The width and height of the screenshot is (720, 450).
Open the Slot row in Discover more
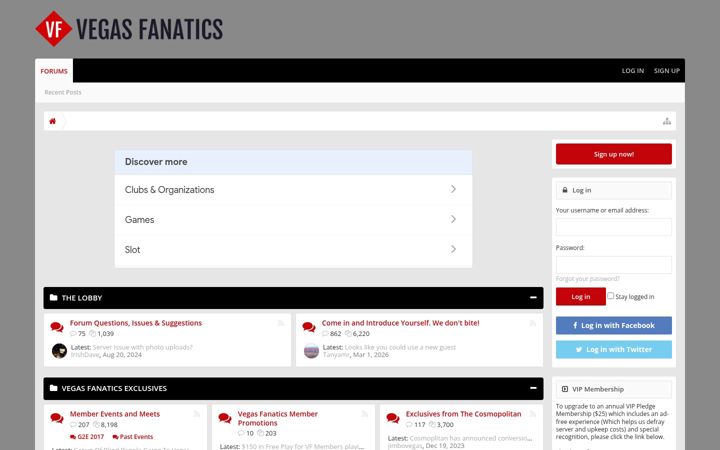point(293,249)
